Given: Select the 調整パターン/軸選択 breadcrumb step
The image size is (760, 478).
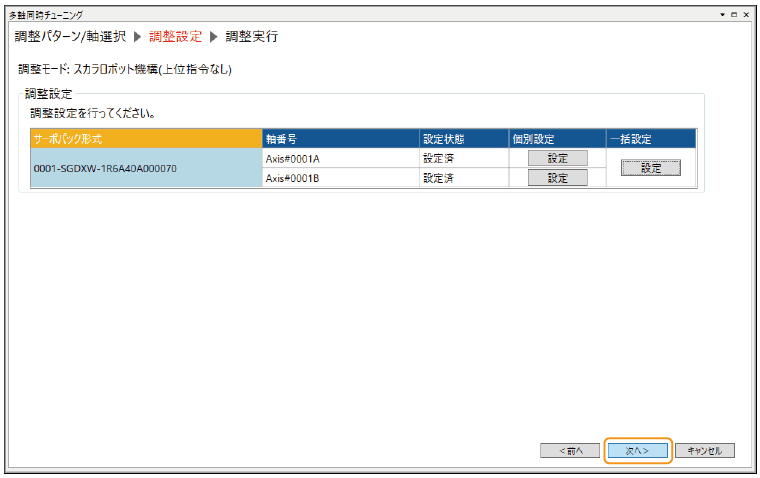Looking at the screenshot, I should tap(70, 37).
